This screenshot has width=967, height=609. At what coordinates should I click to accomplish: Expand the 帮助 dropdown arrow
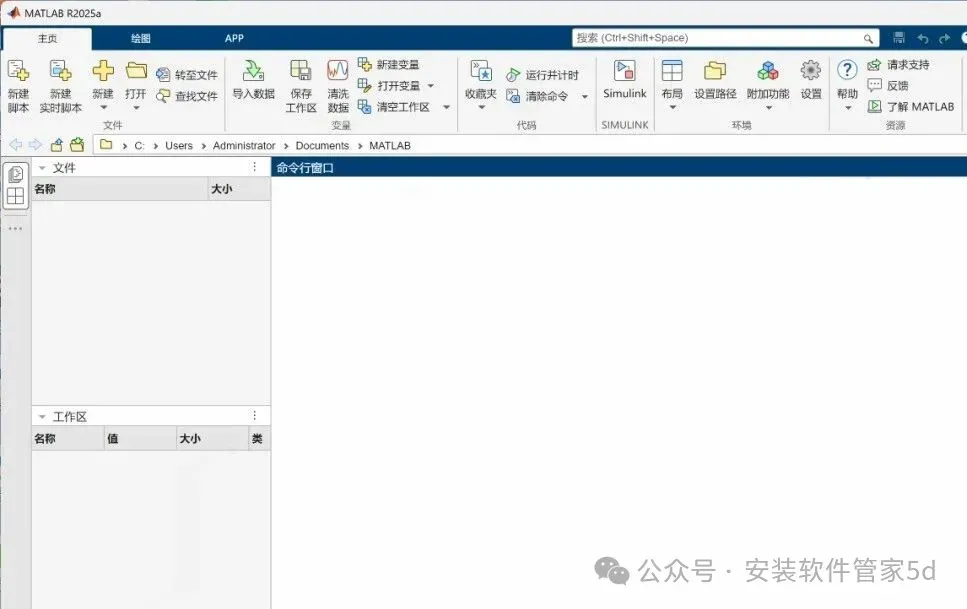tap(848, 108)
